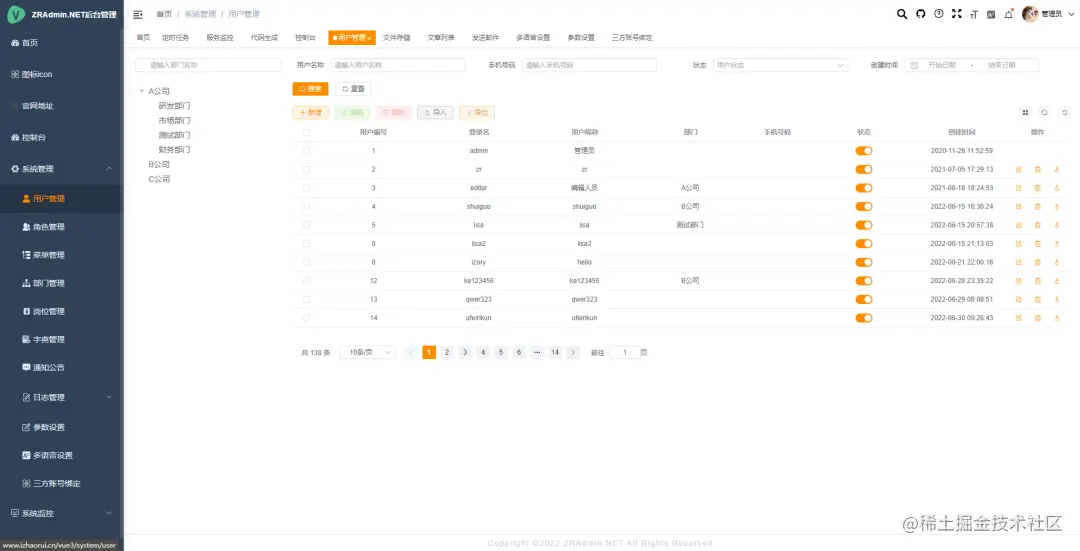Close the 用户管理 tab
Image resolution: width=1080 pixels, height=551 pixels.
tap(369, 39)
